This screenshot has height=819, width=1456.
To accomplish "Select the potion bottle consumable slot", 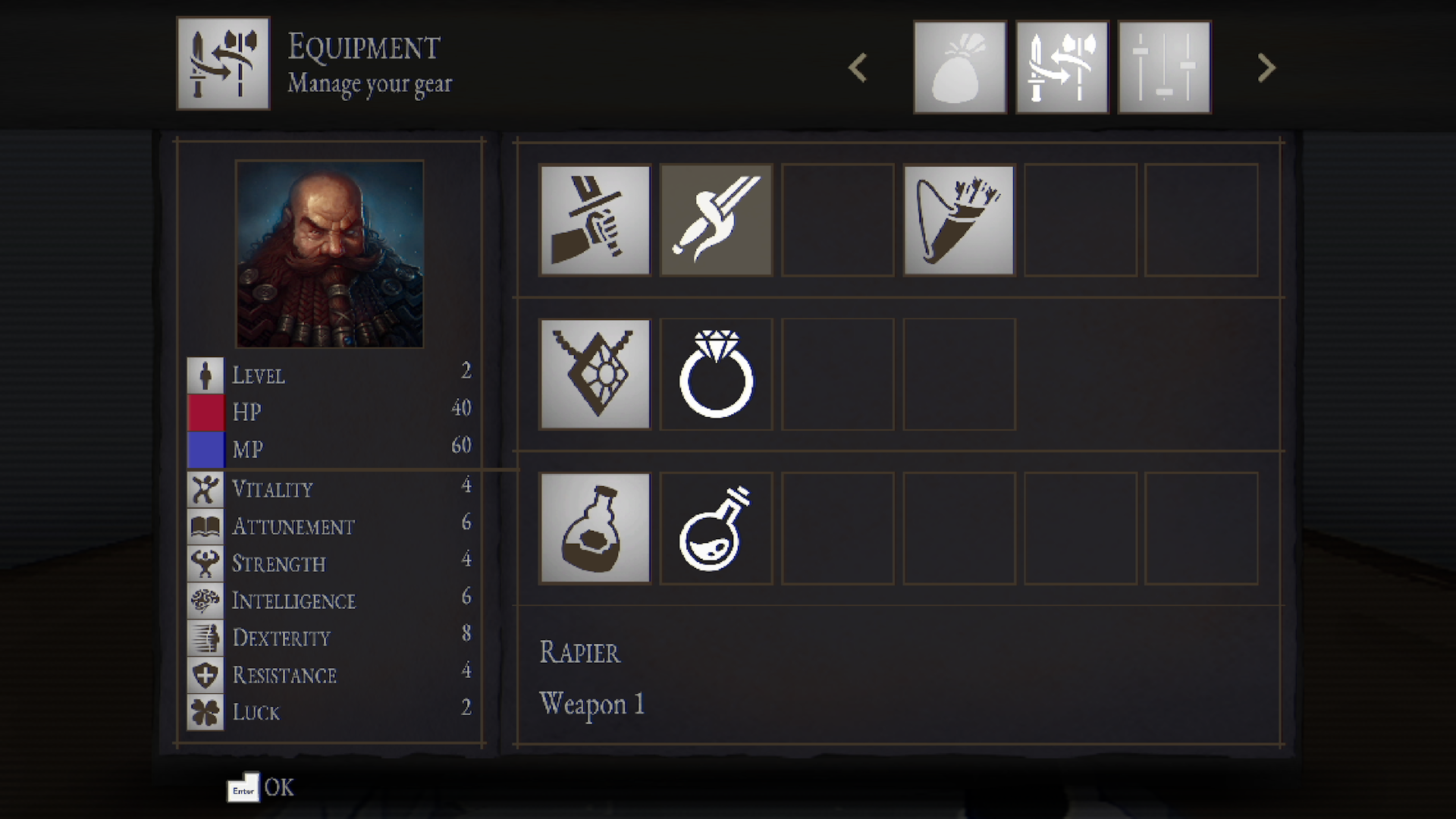I will 595,529.
